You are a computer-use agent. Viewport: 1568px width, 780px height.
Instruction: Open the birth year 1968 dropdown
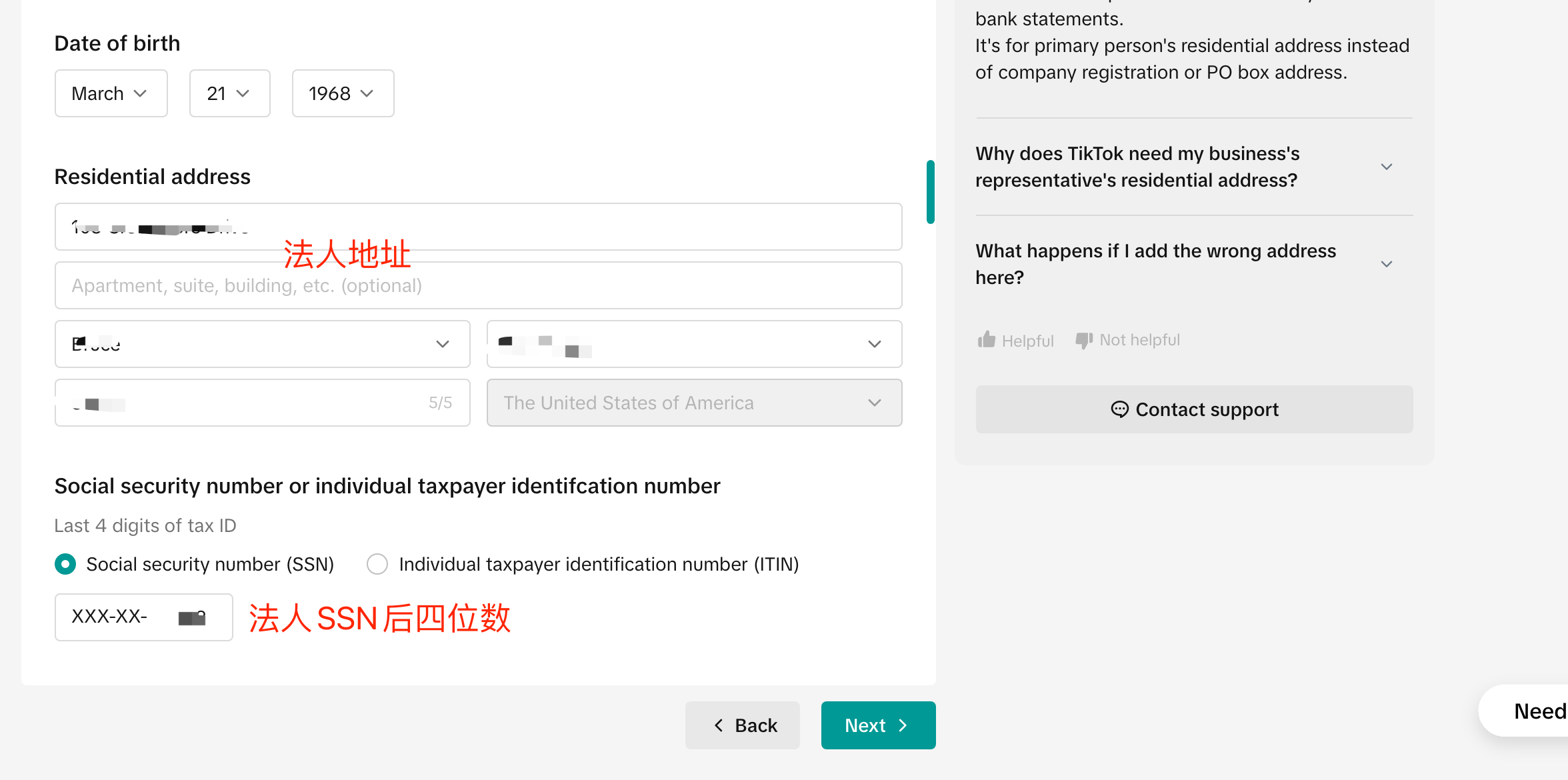point(343,93)
